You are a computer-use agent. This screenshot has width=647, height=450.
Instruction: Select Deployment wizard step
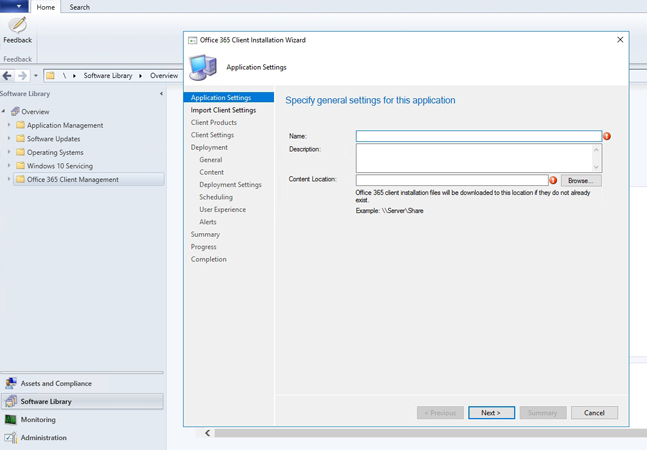[209, 147]
